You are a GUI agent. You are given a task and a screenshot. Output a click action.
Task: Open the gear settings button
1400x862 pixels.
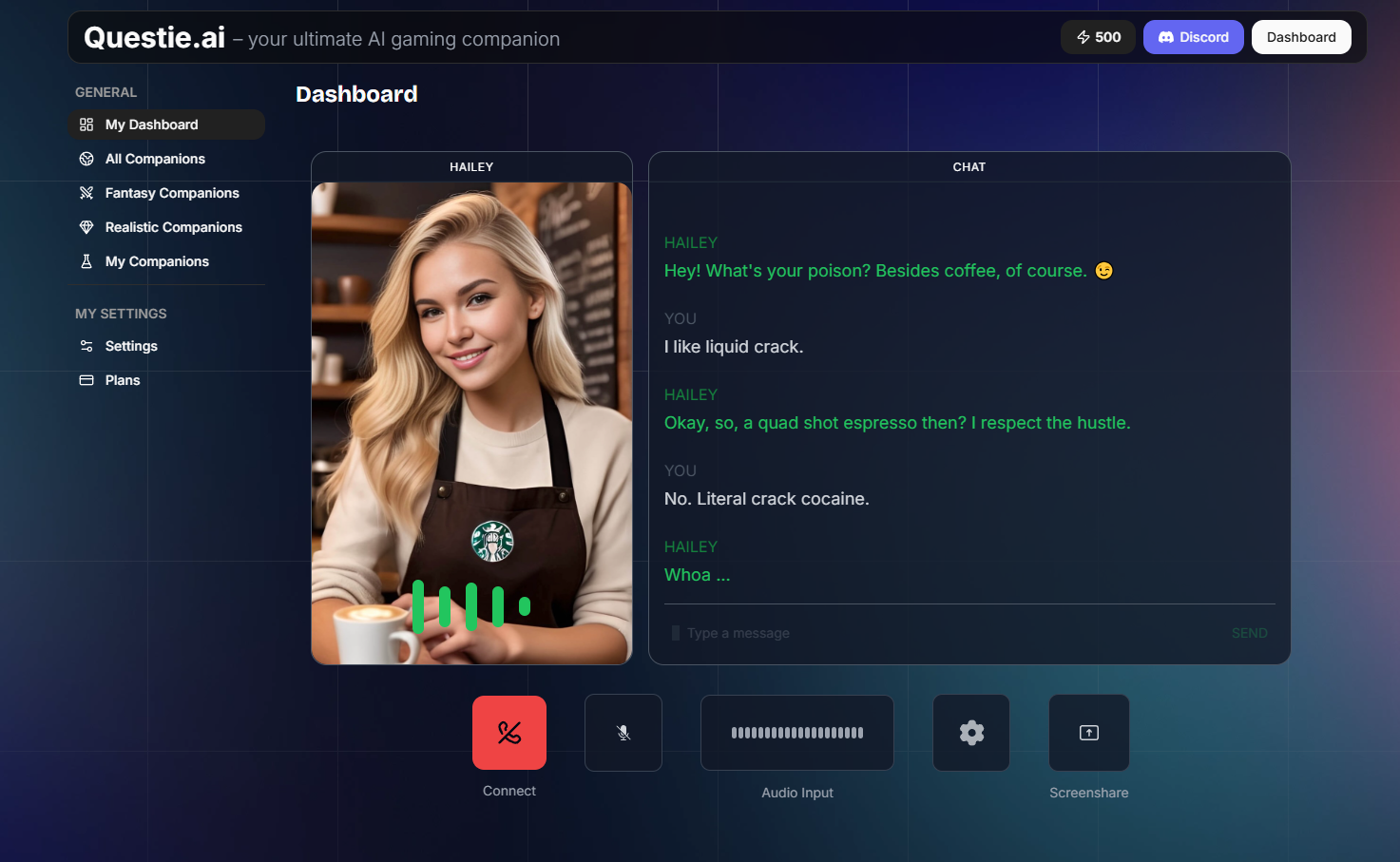971,733
